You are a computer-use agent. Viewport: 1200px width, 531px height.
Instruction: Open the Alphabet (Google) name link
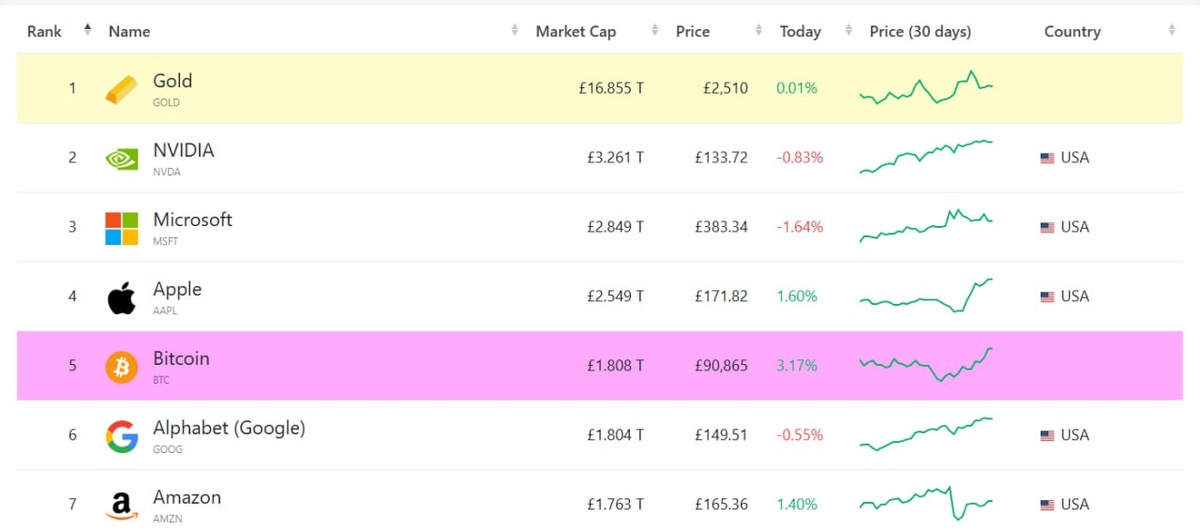(229, 428)
